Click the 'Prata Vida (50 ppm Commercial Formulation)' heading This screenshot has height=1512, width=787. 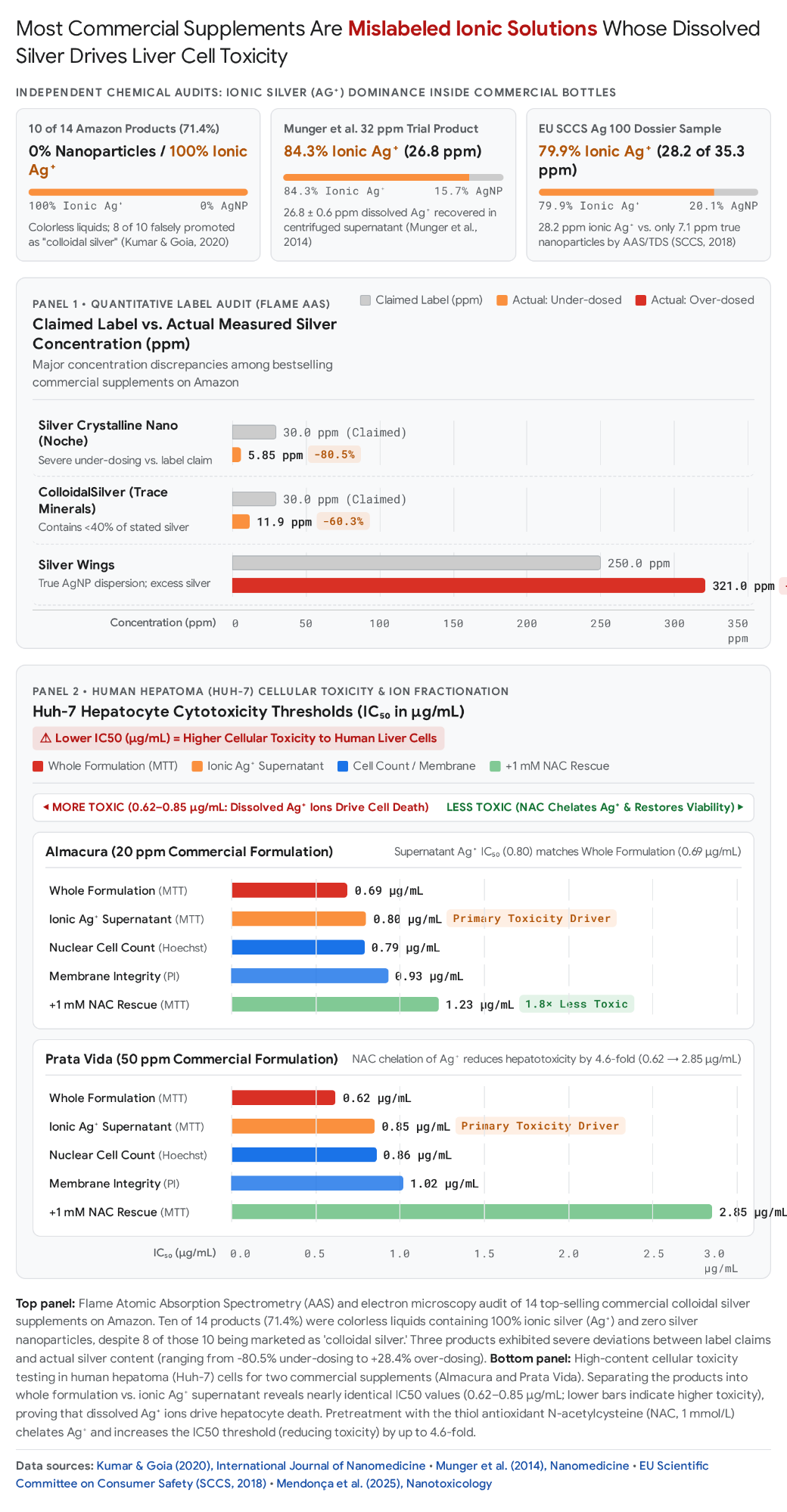pos(191,1059)
